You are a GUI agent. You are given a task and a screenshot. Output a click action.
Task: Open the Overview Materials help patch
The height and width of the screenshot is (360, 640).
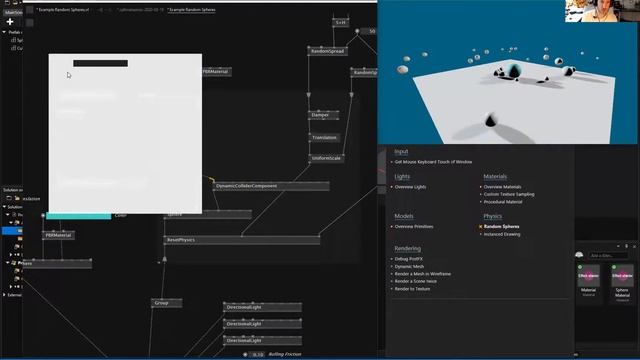[502, 187]
